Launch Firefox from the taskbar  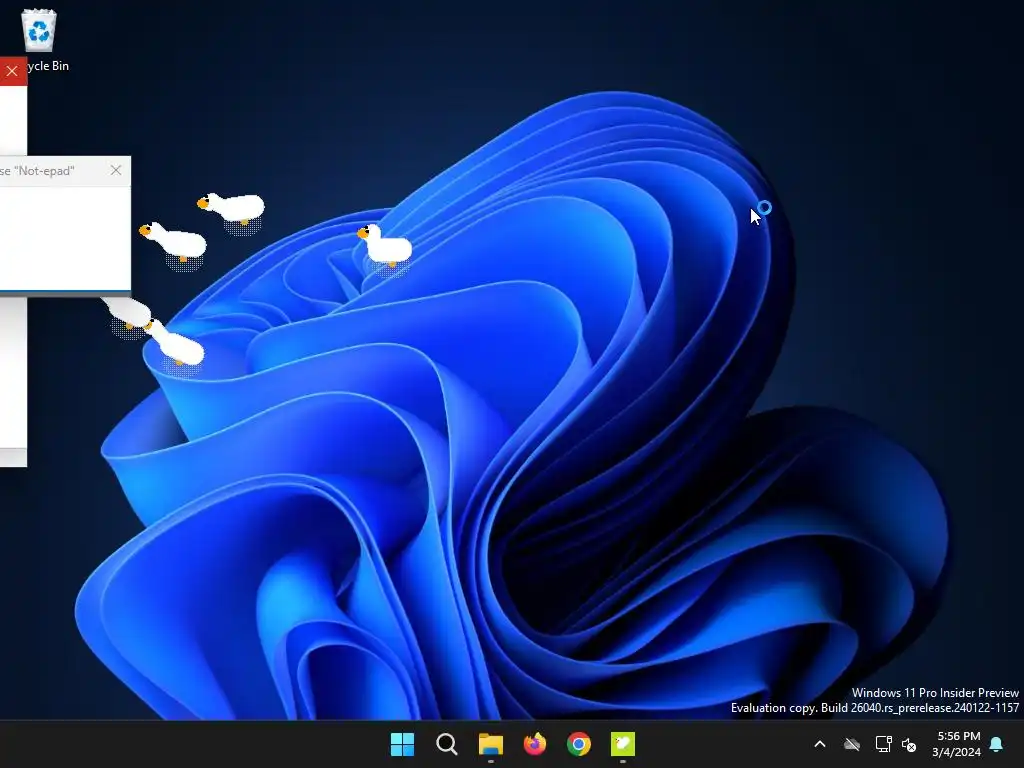535,744
